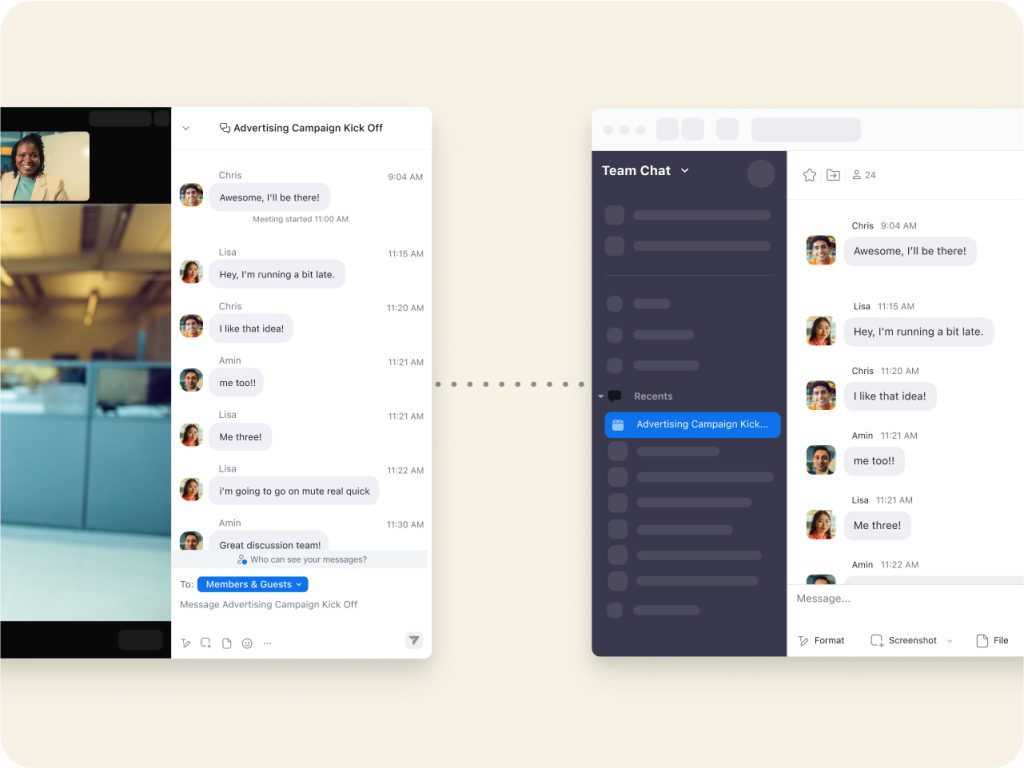This screenshot has width=1024, height=768.
Task: Collapse the meeting chat panel chevron
Action: (x=186, y=128)
